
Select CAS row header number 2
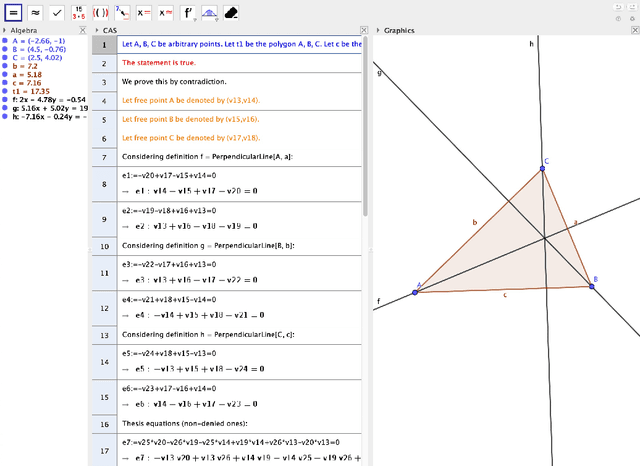pyautogui.click(x=104, y=63)
